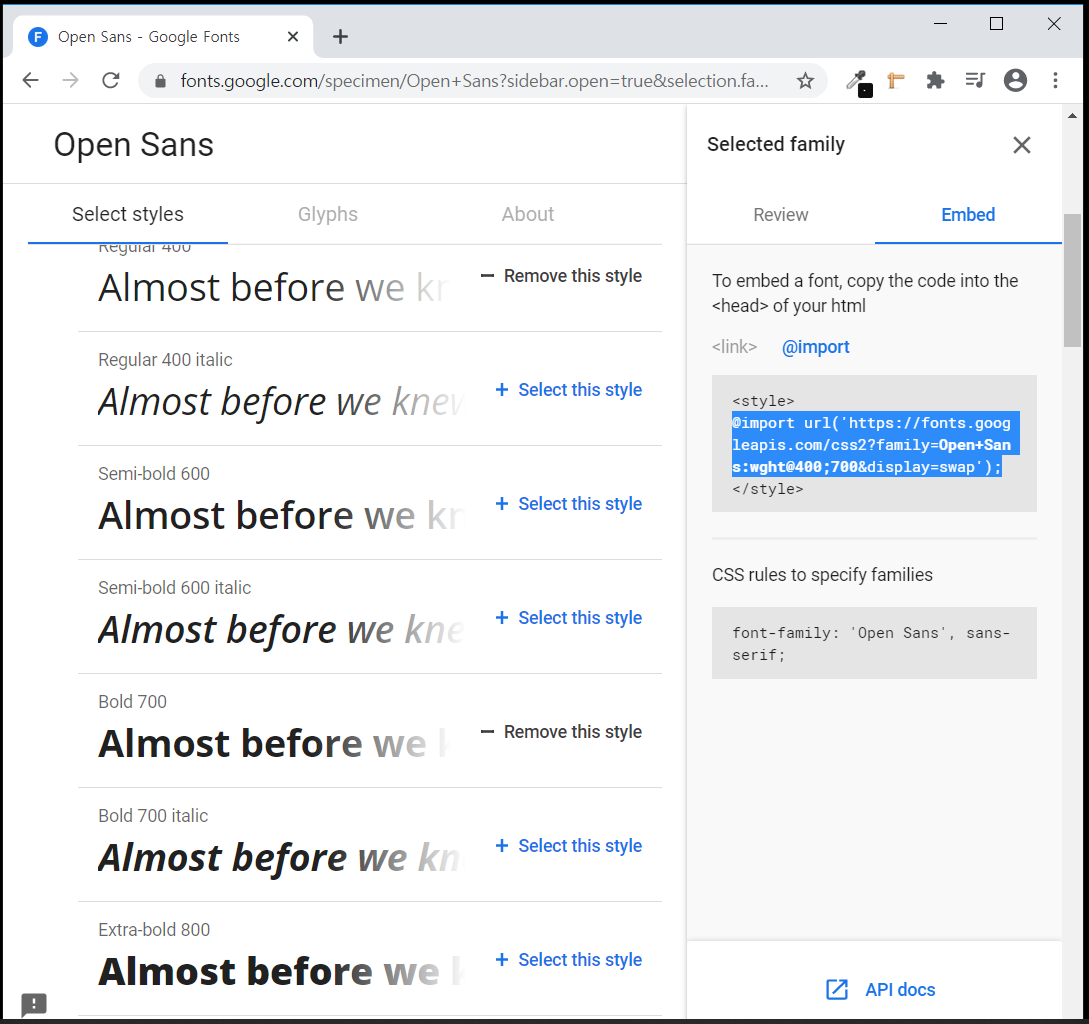Select the Semi-bold 600 style

(x=569, y=504)
